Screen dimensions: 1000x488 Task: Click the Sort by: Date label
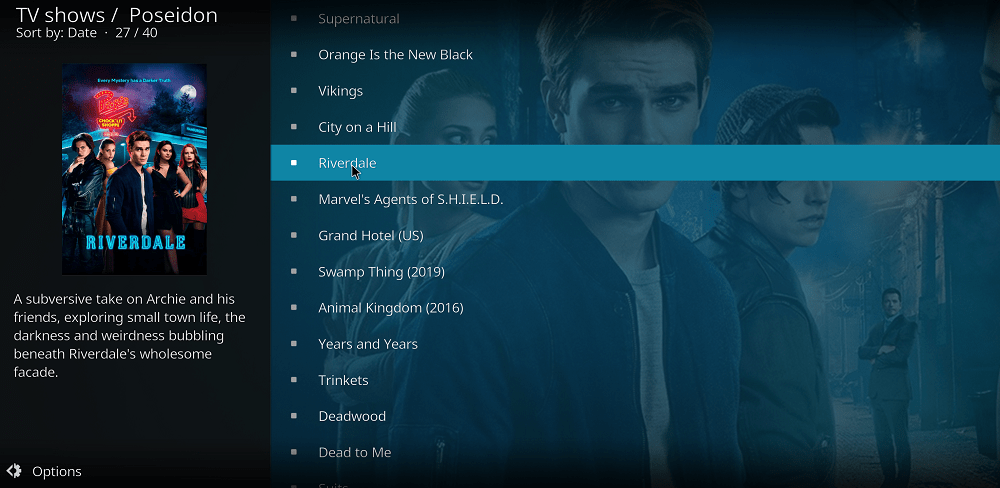coord(56,33)
